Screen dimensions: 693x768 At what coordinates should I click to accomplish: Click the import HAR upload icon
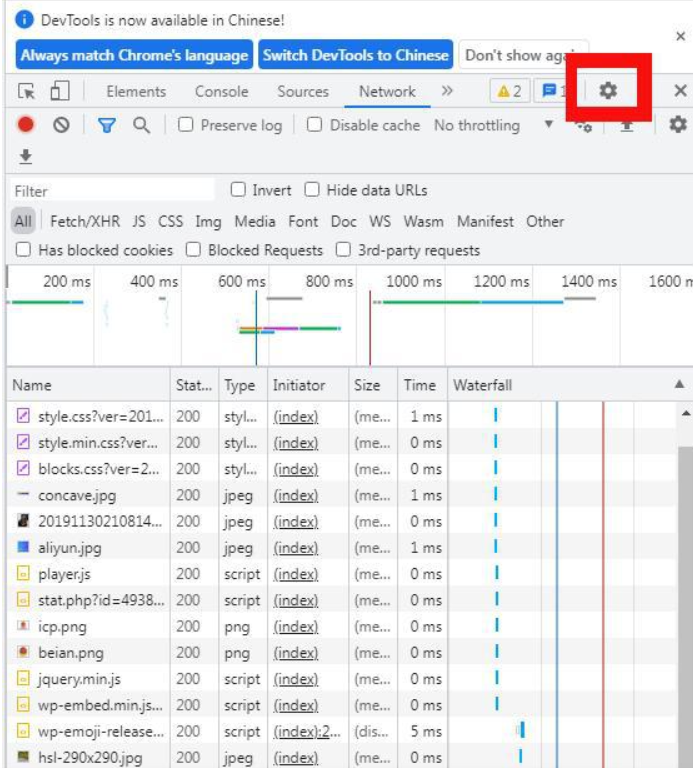(x=627, y=126)
